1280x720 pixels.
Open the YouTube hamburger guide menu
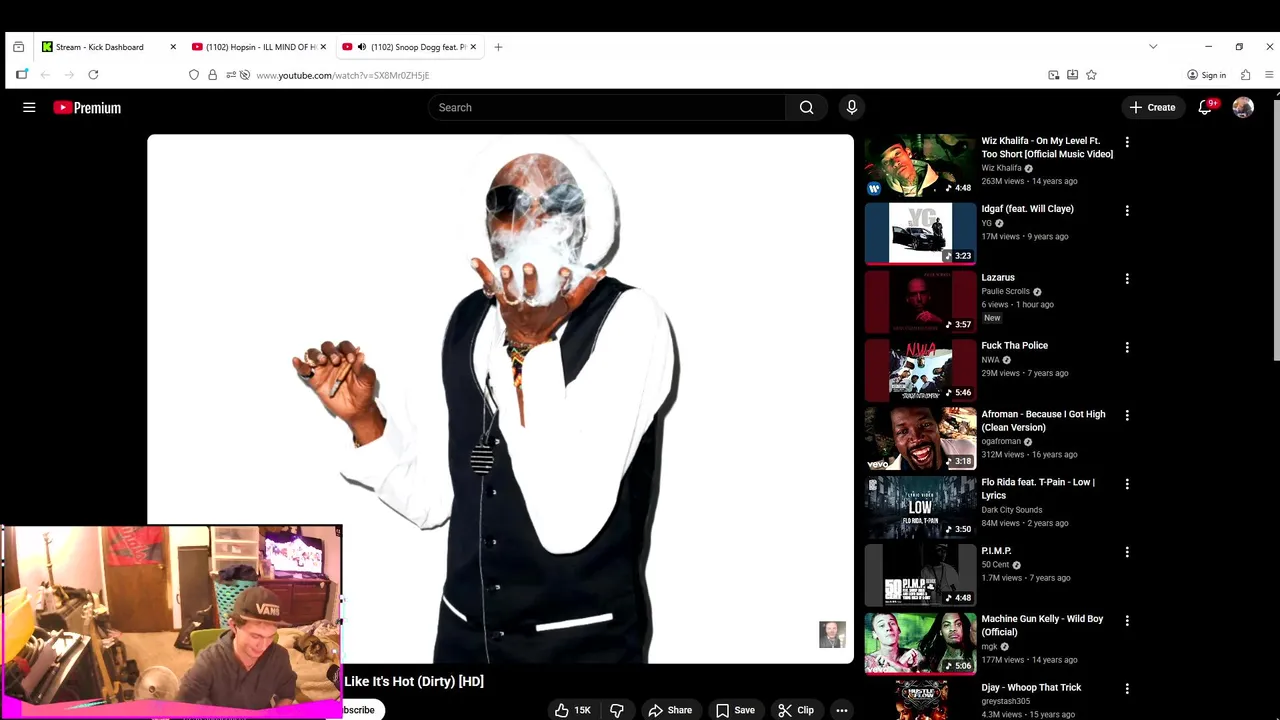pos(29,107)
